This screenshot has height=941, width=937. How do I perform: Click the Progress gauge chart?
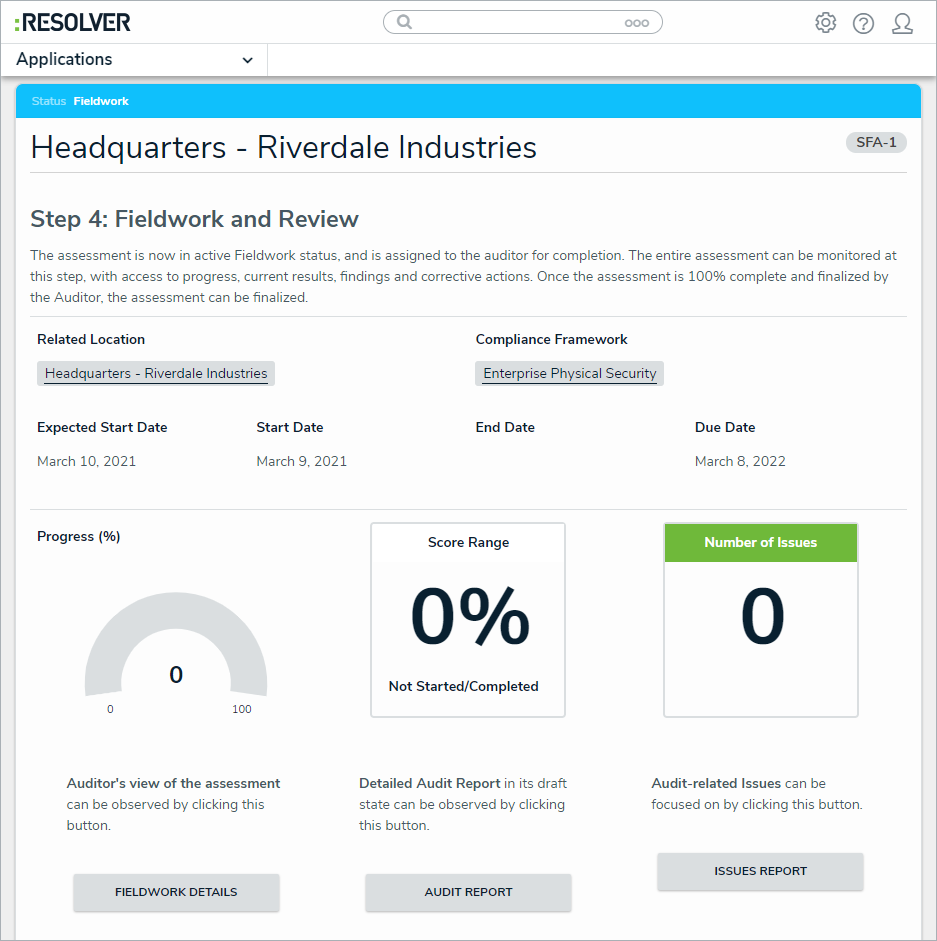click(176, 650)
